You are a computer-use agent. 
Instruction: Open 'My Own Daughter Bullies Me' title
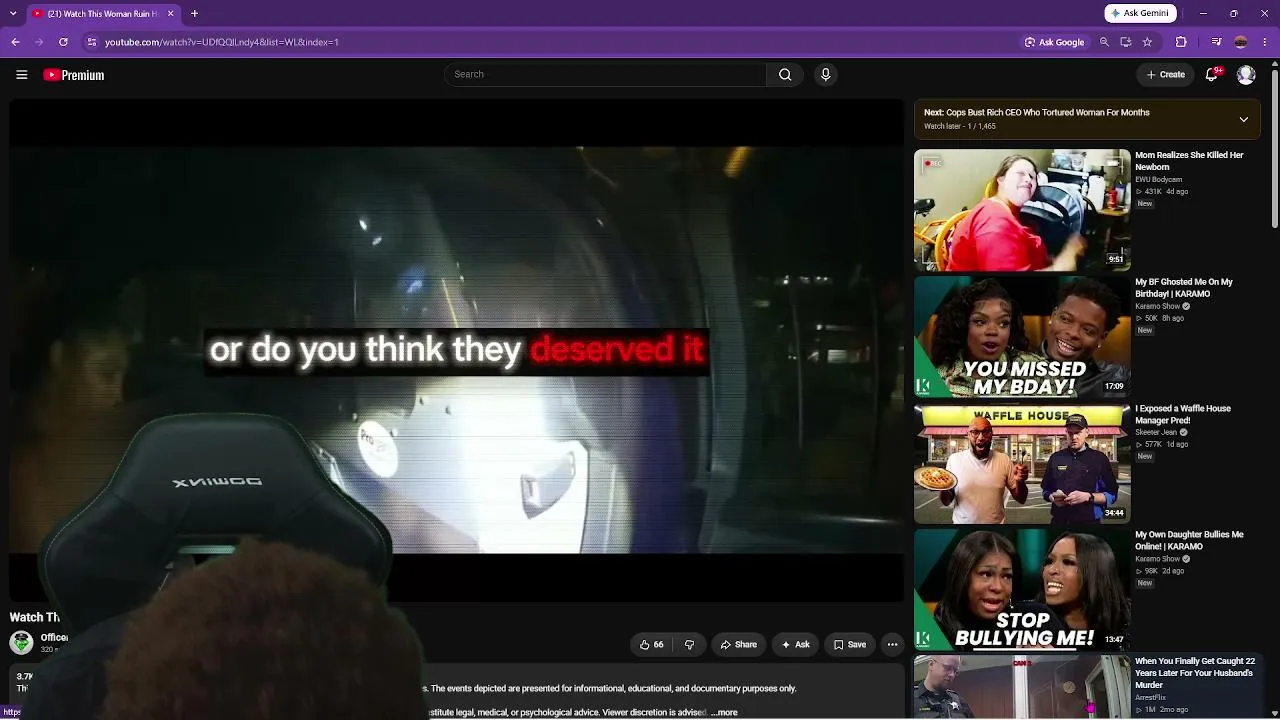coord(1189,541)
